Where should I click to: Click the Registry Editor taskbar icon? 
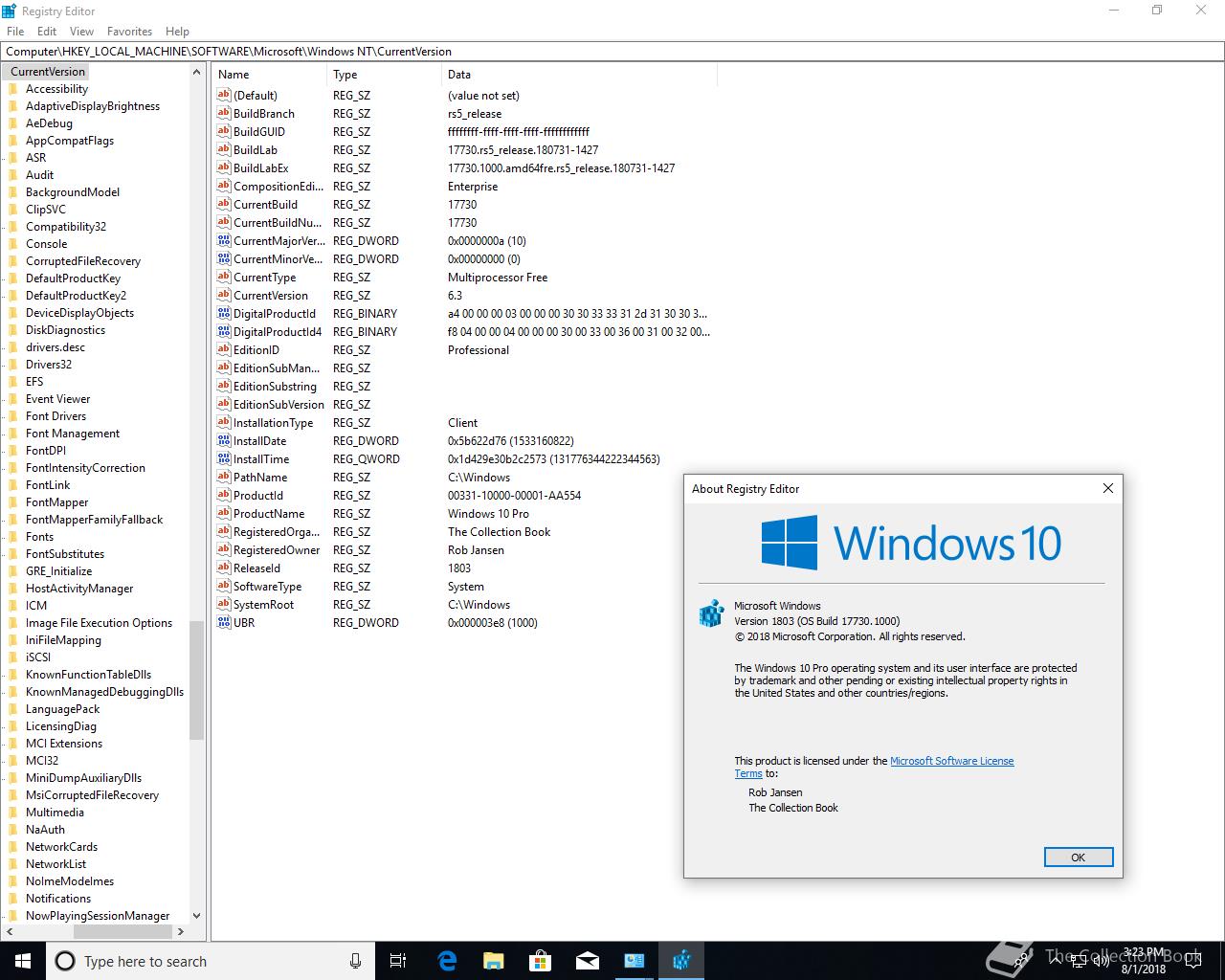pos(681,961)
